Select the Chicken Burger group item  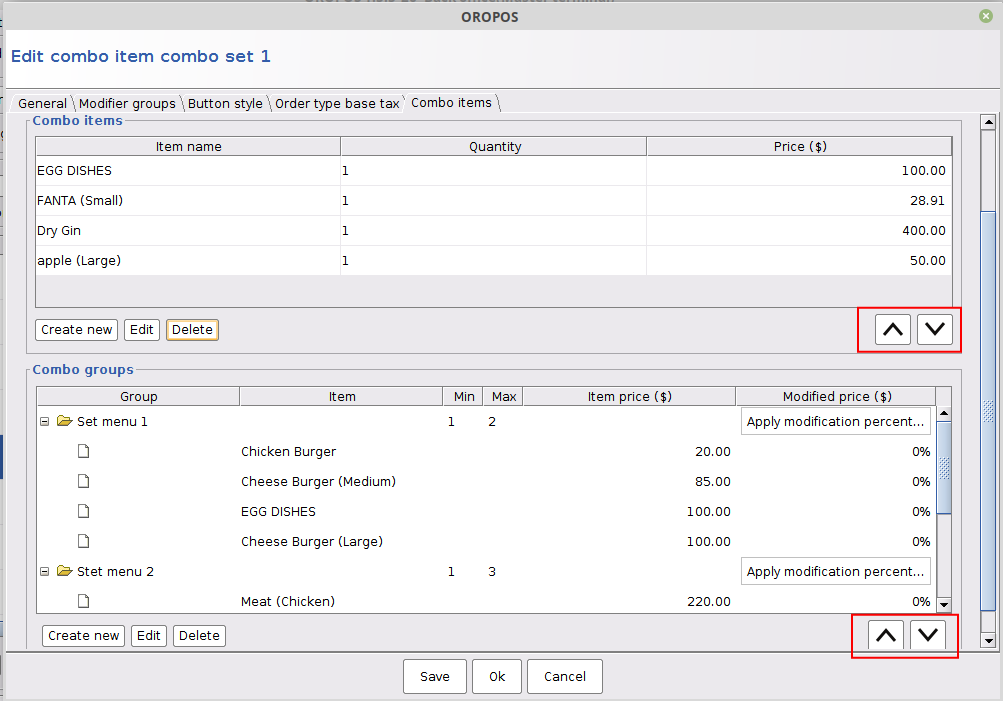[x=486, y=452]
